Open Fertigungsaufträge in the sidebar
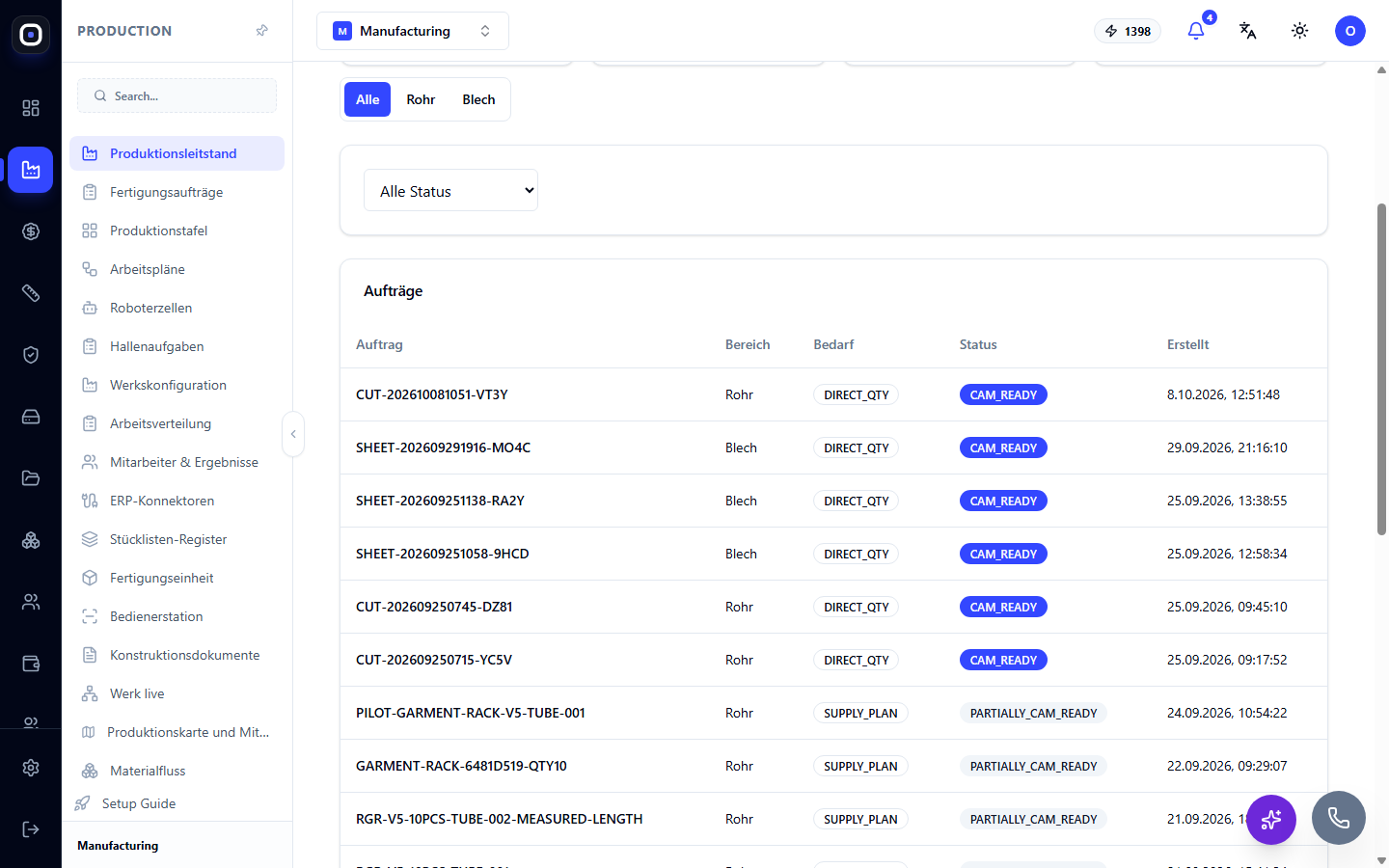Screen dimensions: 1389x868 (x=177, y=192)
